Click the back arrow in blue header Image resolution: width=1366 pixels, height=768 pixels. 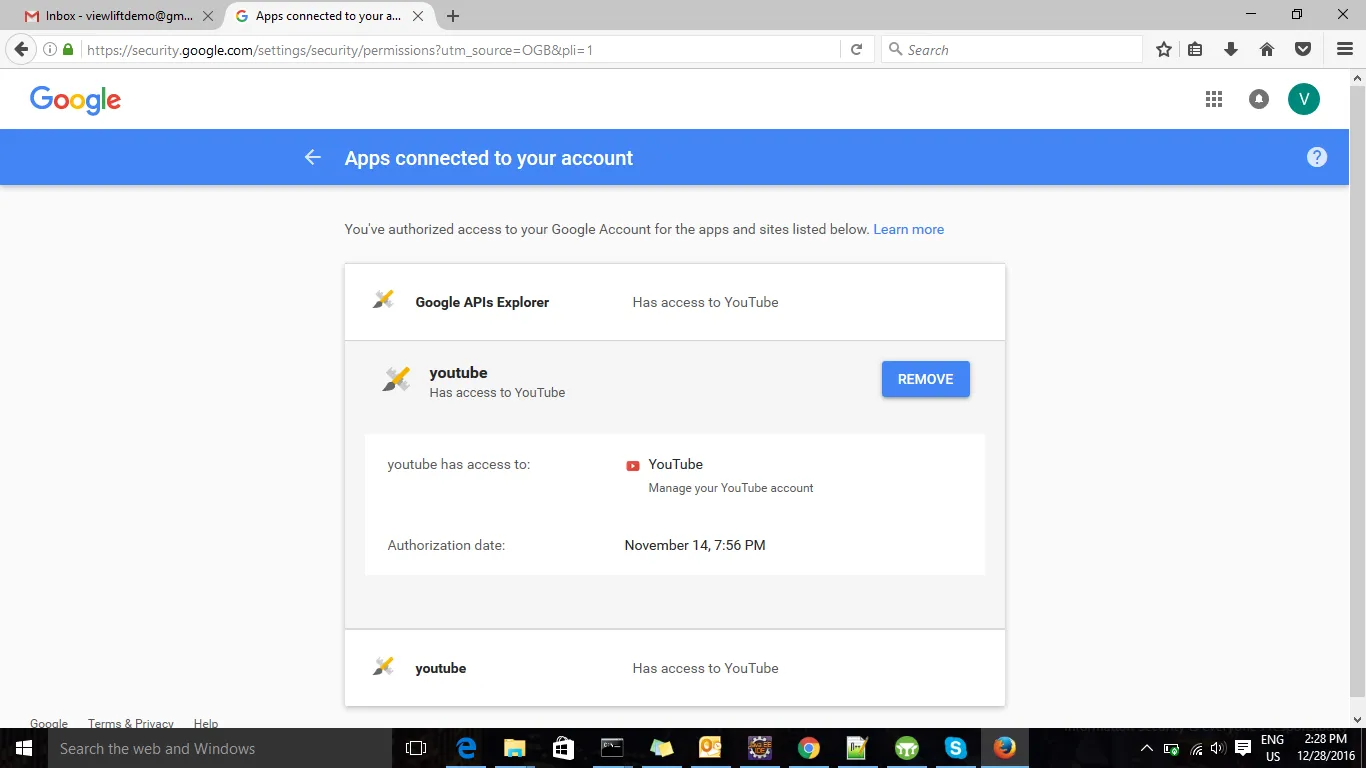(313, 157)
